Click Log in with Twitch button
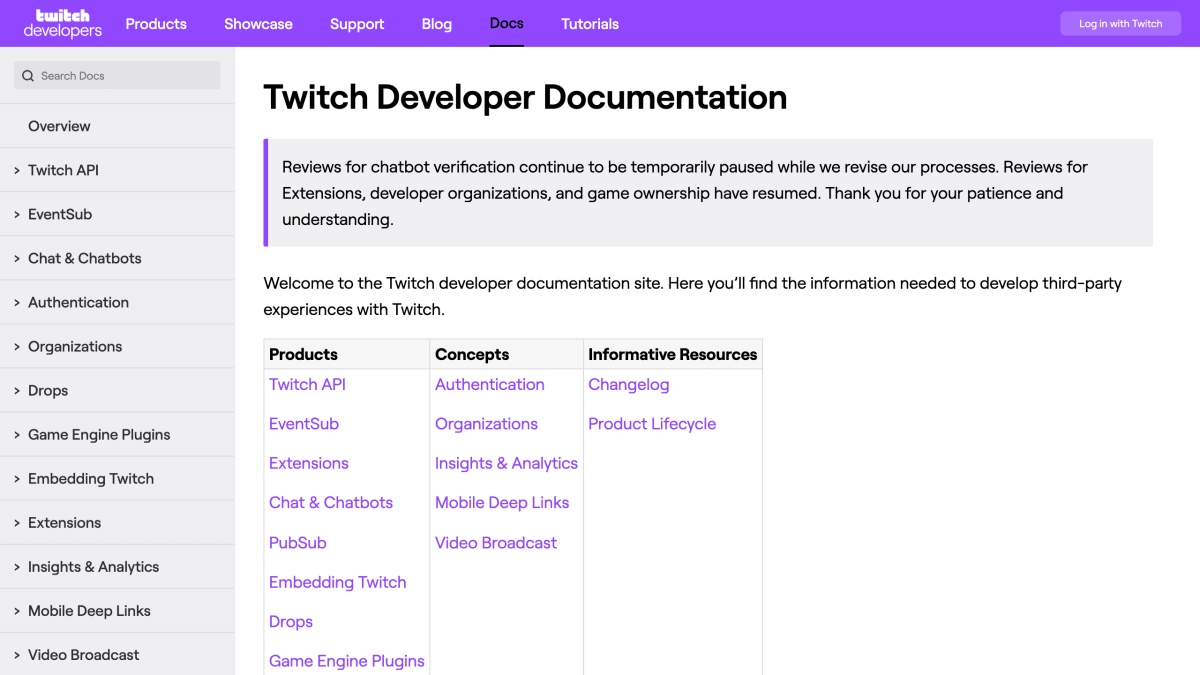 coord(1120,24)
